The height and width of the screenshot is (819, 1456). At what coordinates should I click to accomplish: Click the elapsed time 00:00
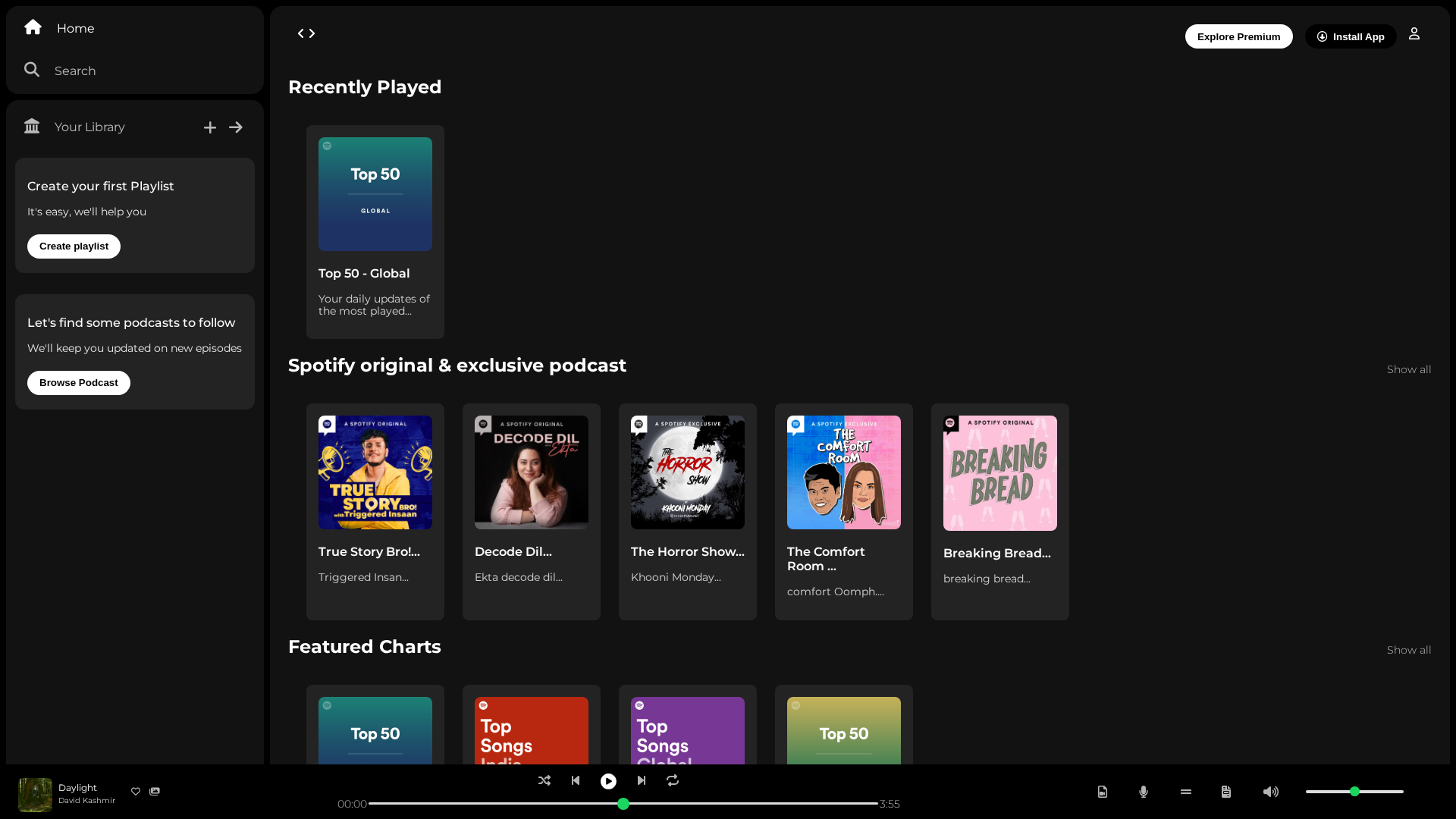352,805
